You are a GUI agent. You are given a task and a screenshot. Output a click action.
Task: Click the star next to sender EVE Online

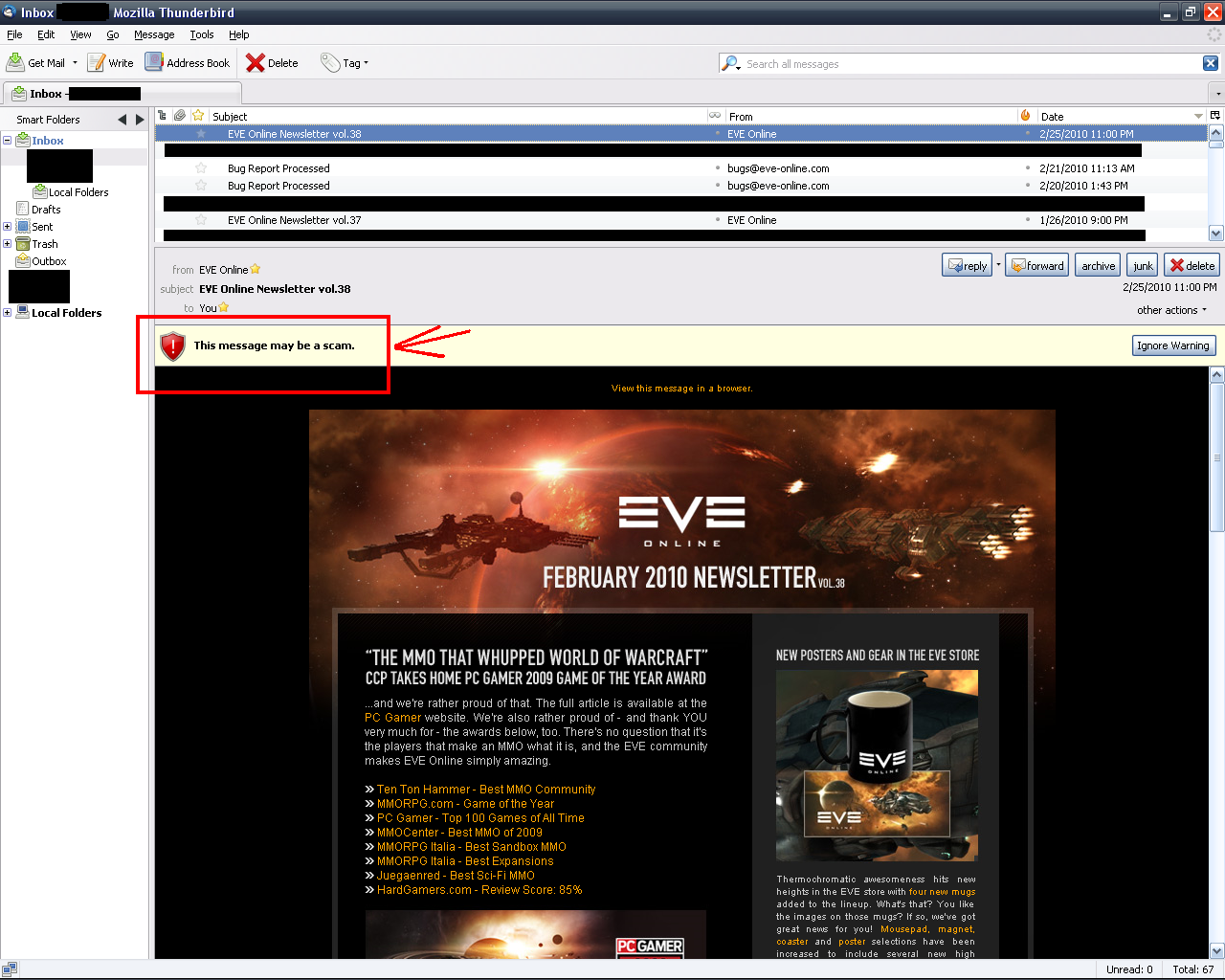(256, 269)
